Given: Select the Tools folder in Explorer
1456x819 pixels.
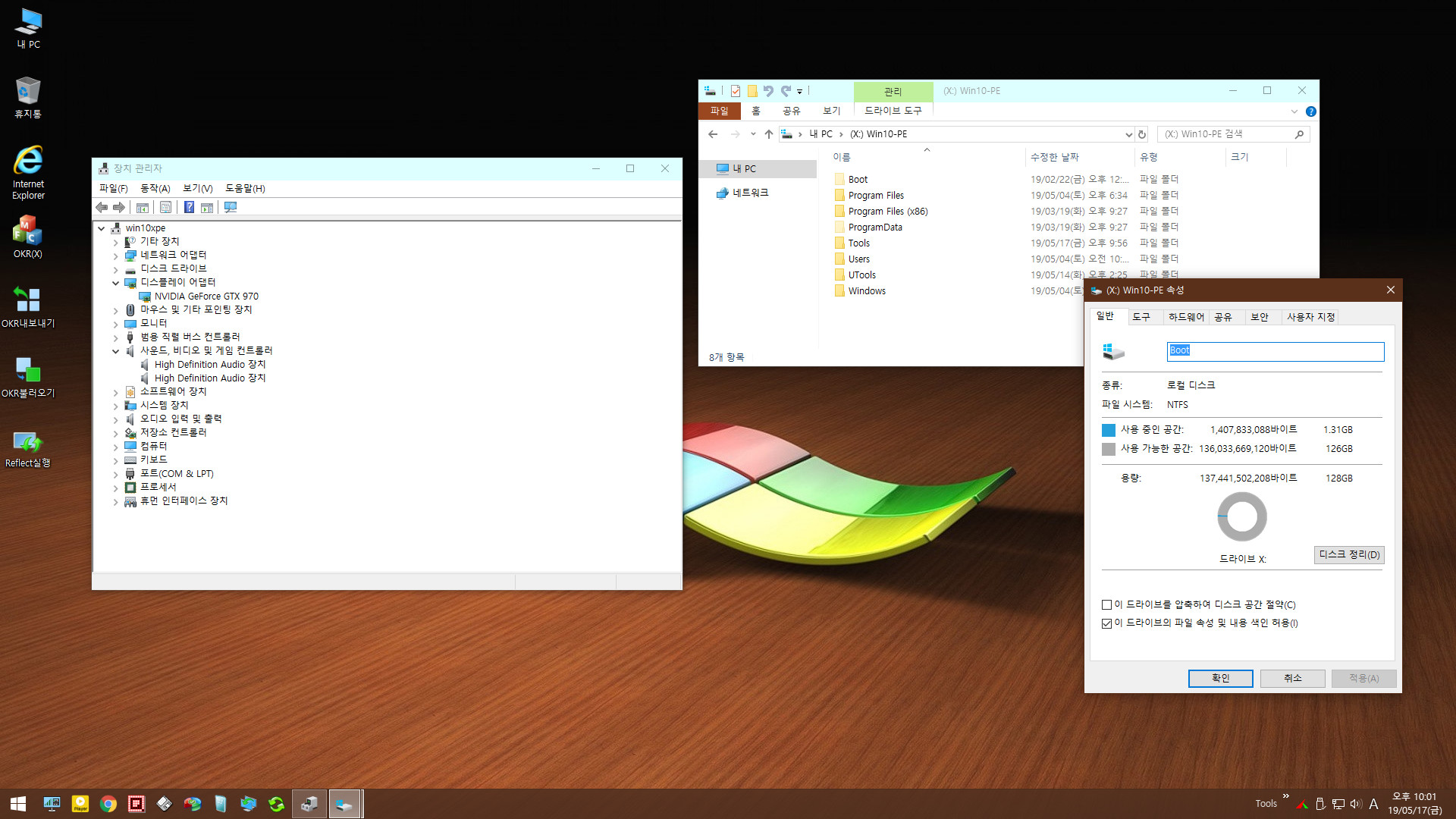Looking at the screenshot, I should coord(858,243).
